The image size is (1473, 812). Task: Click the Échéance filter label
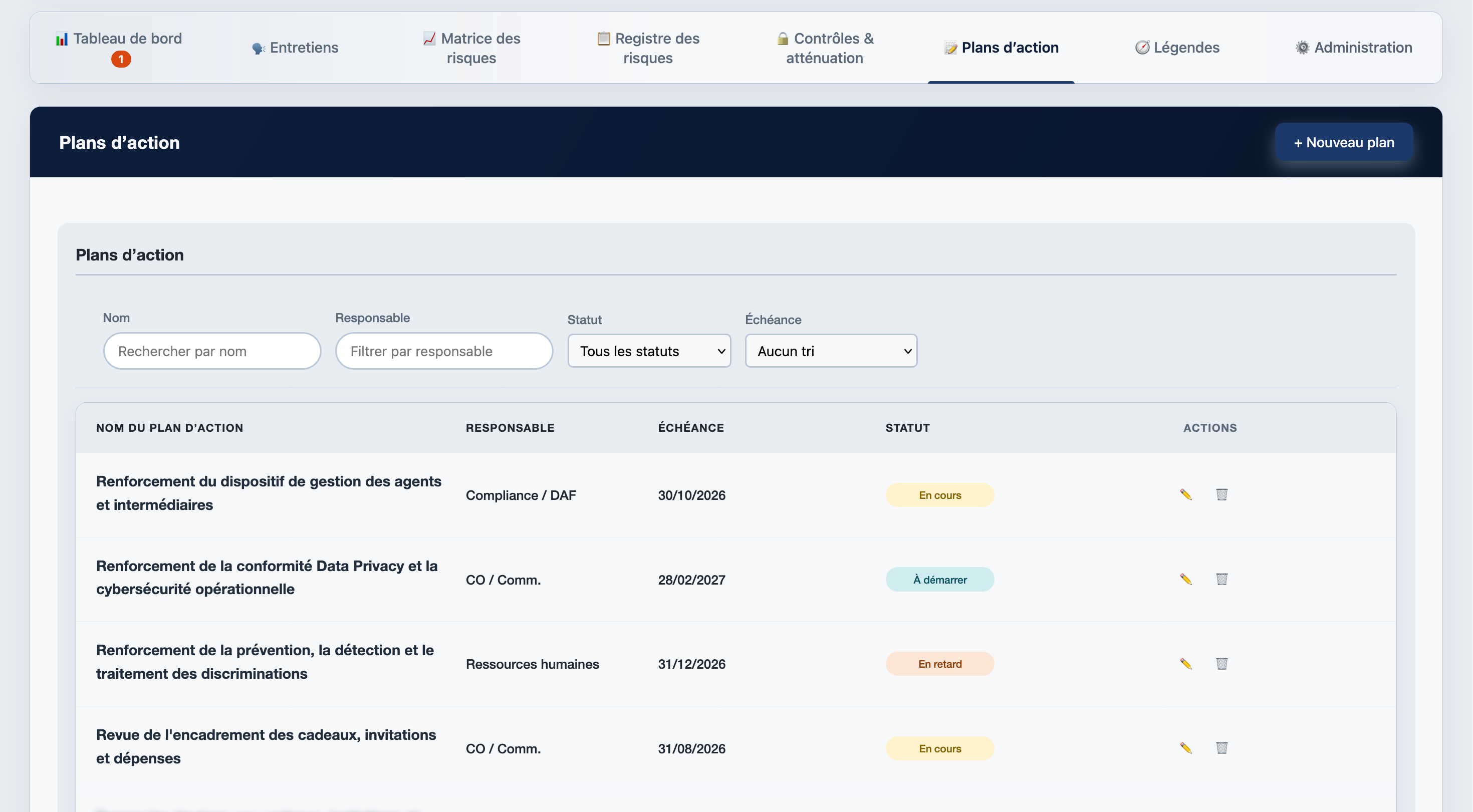pos(773,320)
